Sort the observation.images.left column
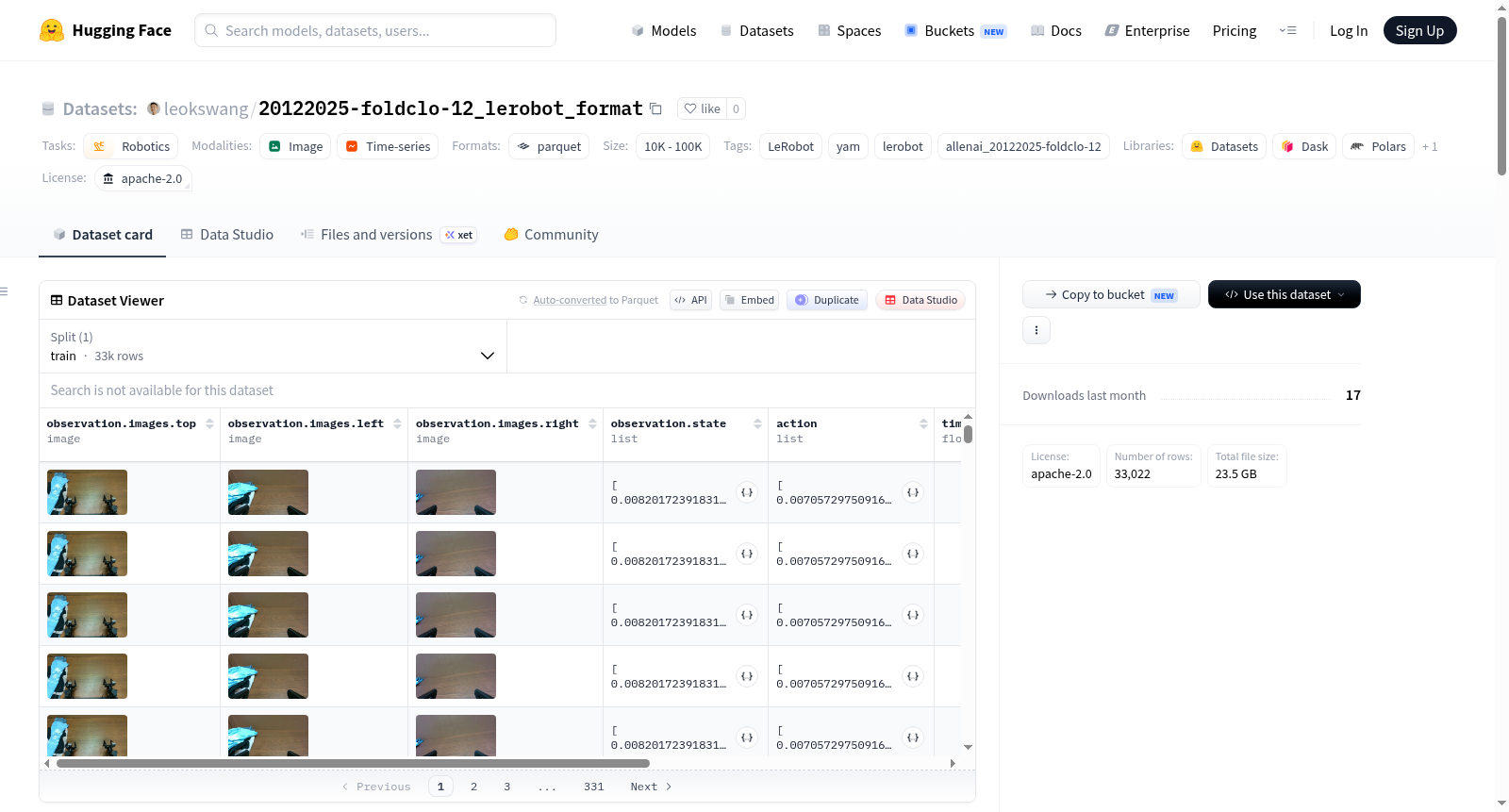The image size is (1509, 812). point(397,423)
